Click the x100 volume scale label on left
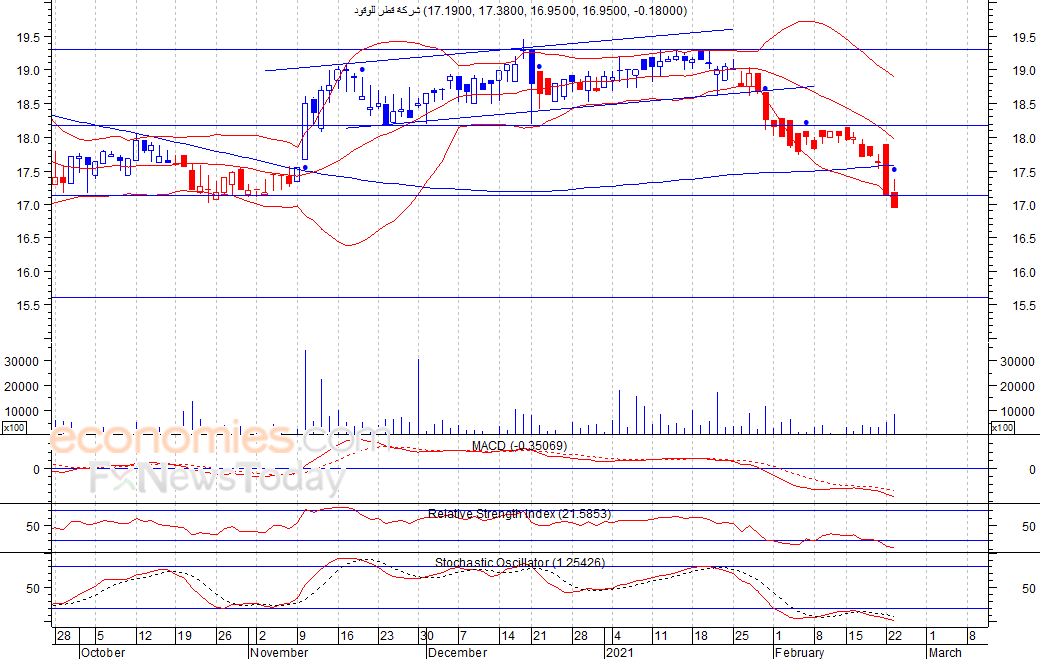Viewport: 1040px width, 659px height. (x=14, y=428)
